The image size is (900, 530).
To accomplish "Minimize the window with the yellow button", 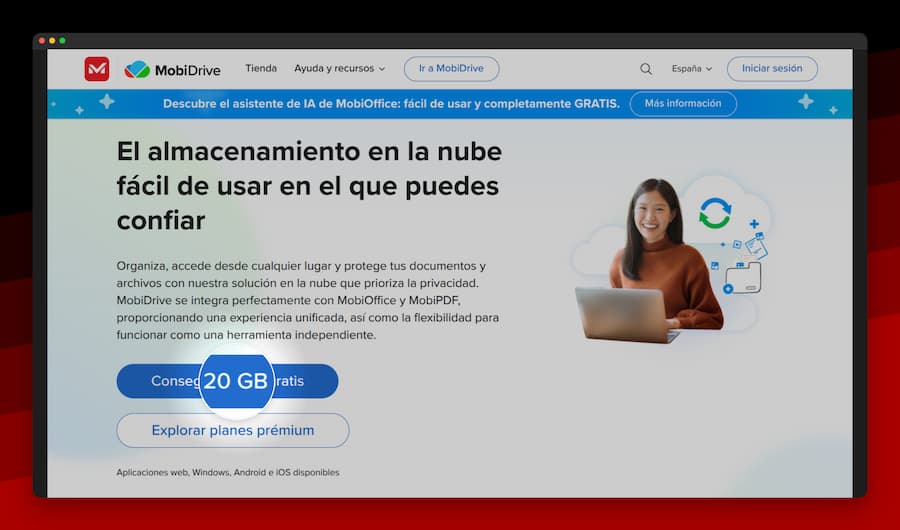I will coord(52,41).
